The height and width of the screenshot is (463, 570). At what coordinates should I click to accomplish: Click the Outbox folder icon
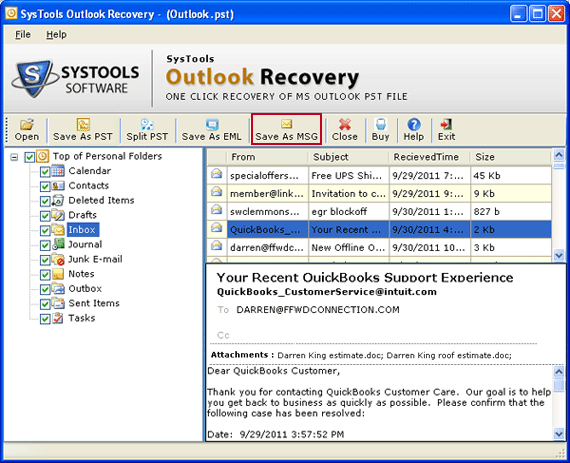(58, 289)
